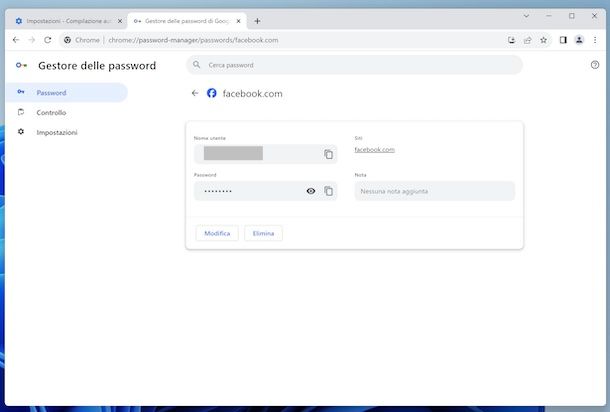The height and width of the screenshot is (412, 610).
Task: Click the Nota field with no note added
Action: 435,191
